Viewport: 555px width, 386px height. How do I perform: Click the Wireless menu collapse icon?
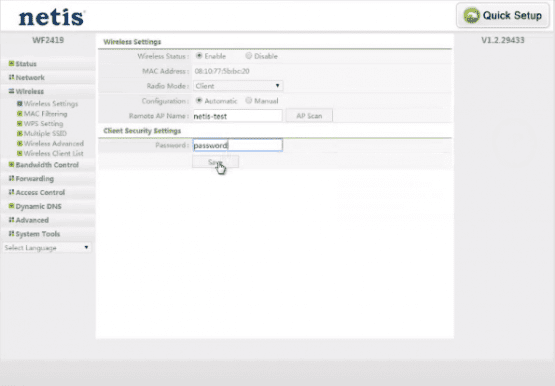[x=11, y=91]
